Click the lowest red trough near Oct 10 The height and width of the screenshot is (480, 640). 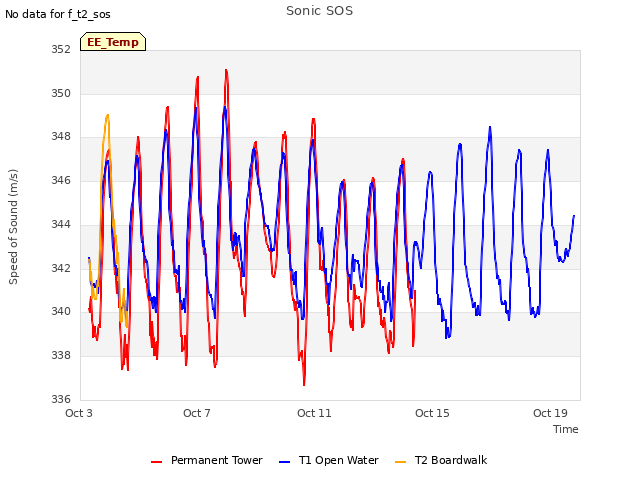(x=304, y=384)
